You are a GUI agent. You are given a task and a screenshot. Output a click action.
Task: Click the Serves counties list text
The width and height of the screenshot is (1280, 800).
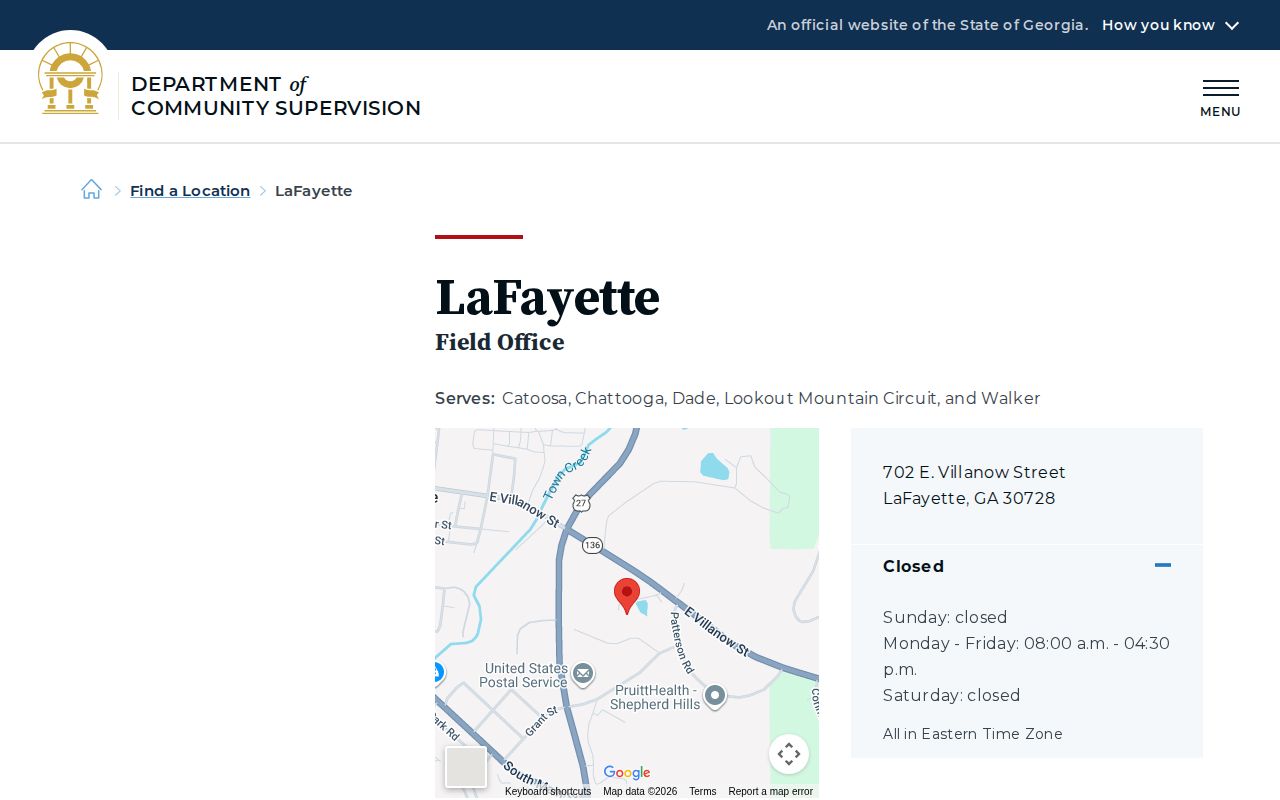point(771,398)
